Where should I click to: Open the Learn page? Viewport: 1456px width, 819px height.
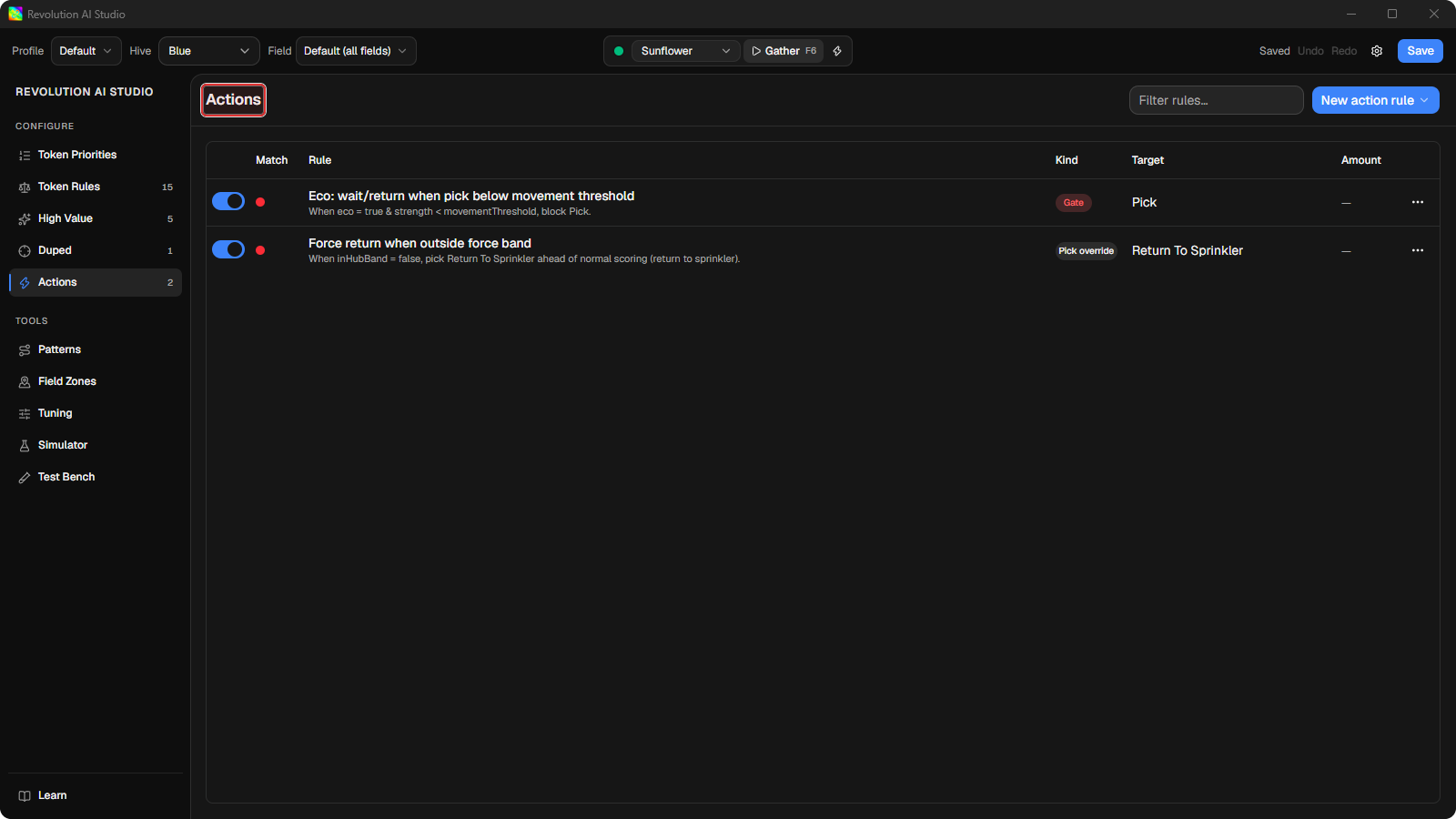click(96, 795)
